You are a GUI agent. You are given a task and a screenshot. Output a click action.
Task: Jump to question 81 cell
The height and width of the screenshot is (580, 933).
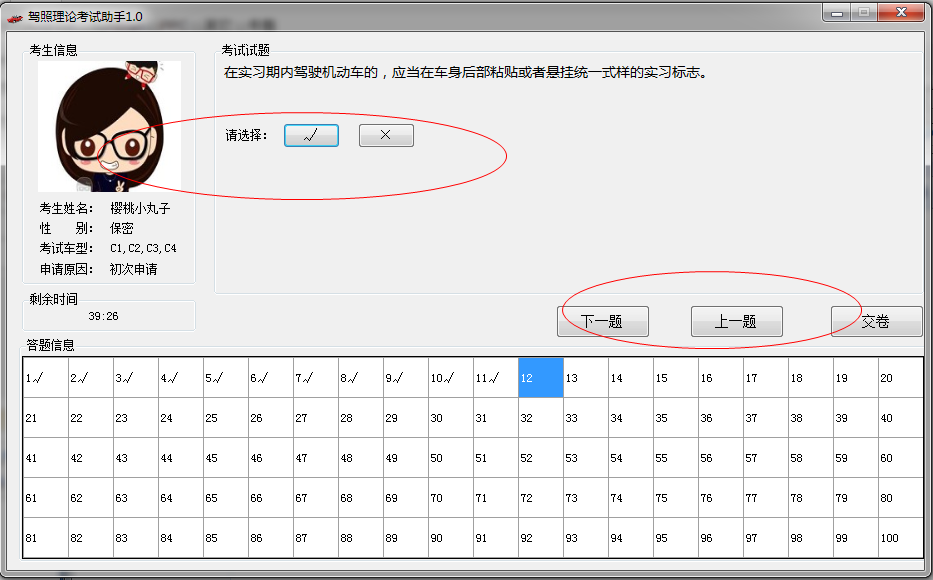point(46,538)
